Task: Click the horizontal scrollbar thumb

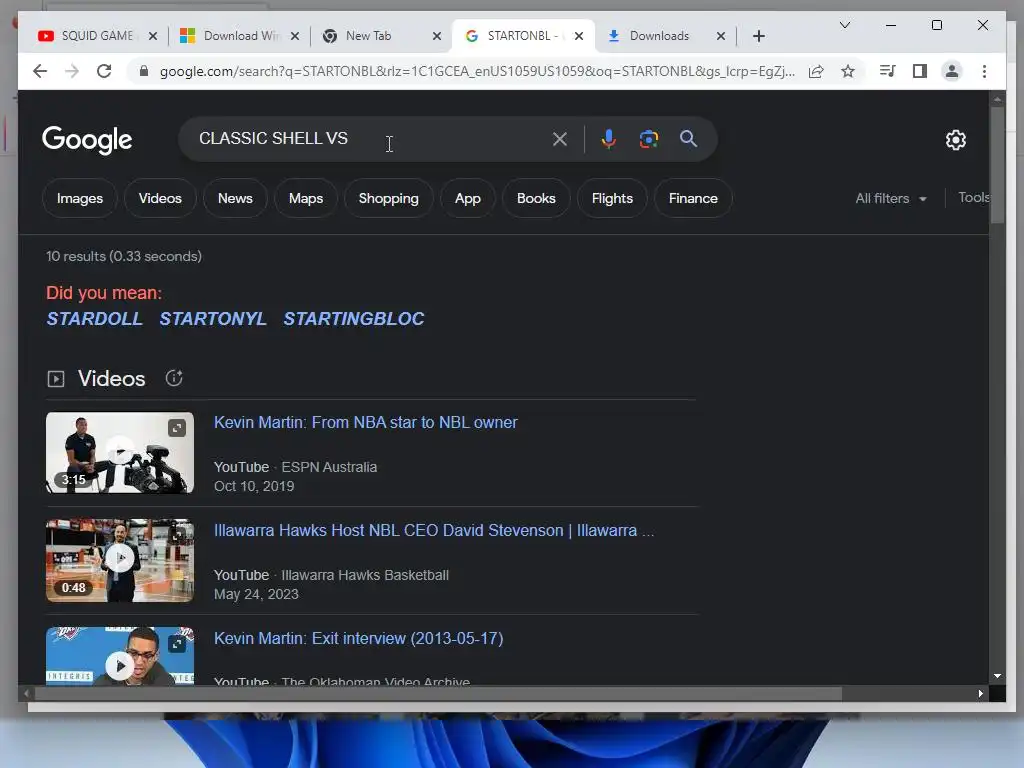Action: click(438, 694)
